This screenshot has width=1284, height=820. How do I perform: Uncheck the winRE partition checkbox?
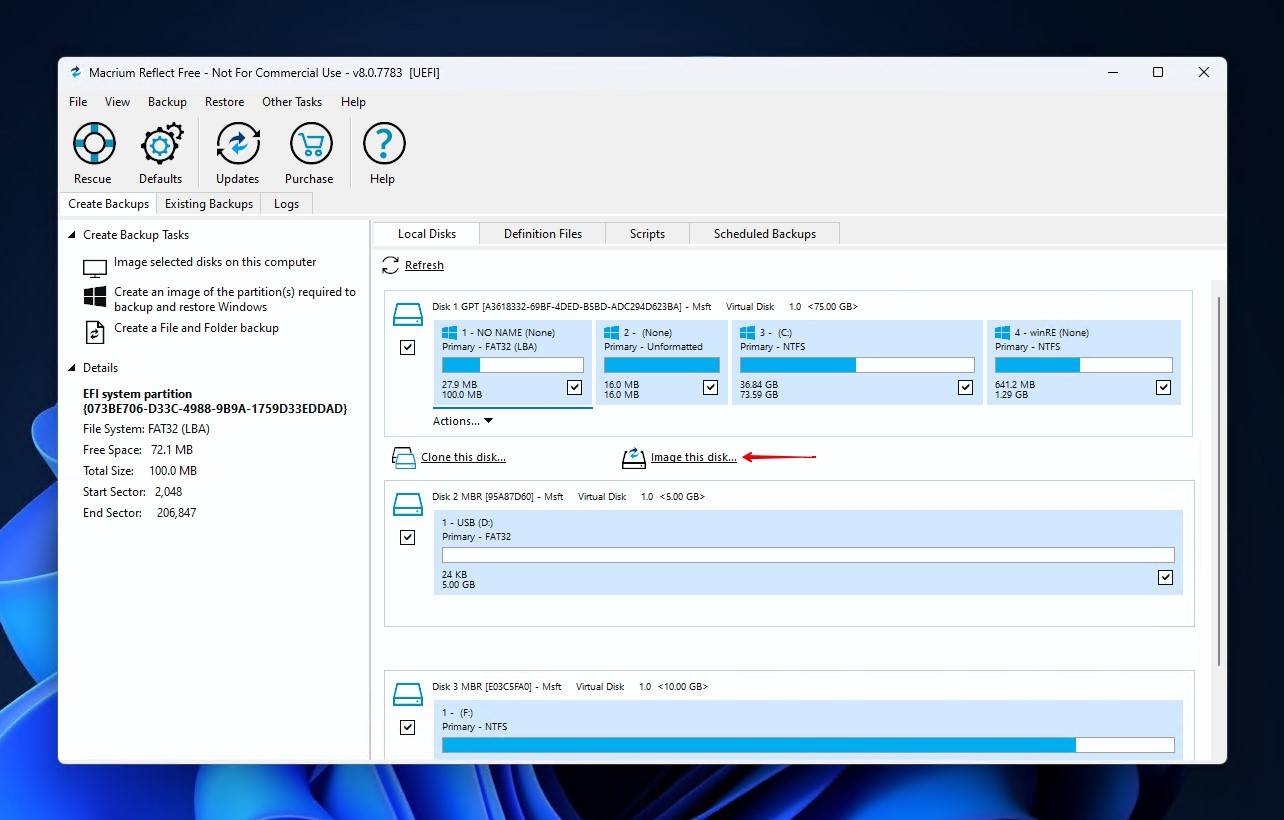[1163, 387]
